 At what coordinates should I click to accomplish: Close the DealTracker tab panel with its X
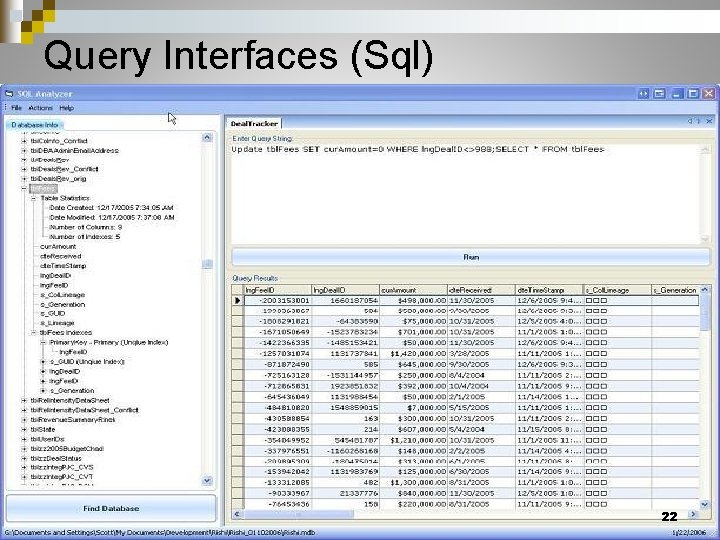(709, 121)
